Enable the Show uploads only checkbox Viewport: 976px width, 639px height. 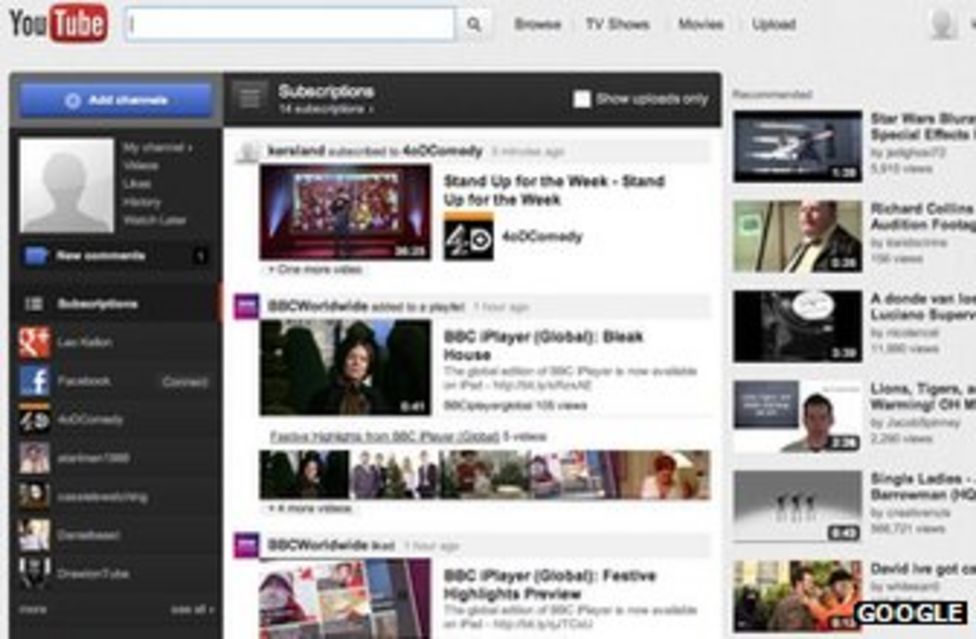coord(582,99)
